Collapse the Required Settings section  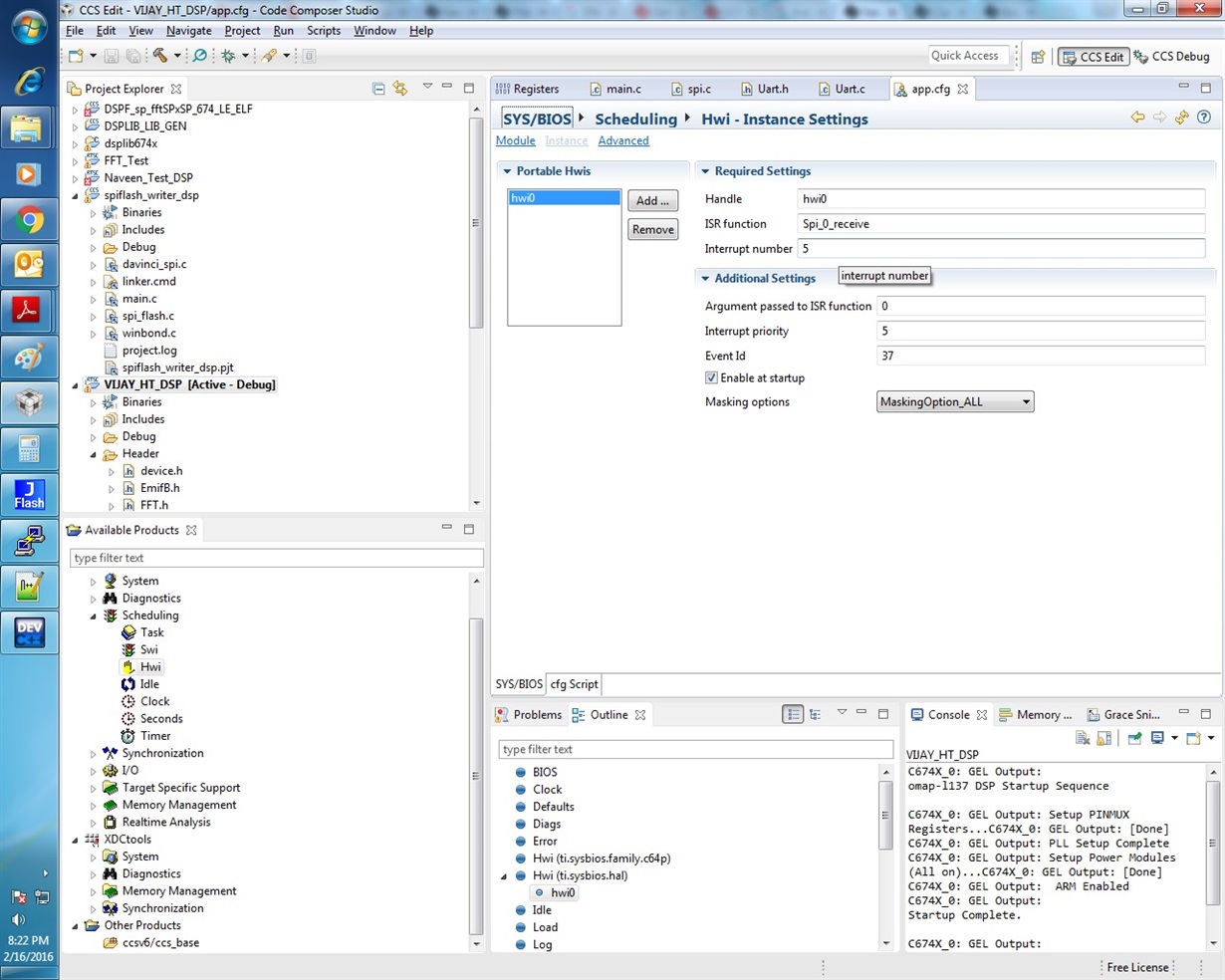click(705, 171)
